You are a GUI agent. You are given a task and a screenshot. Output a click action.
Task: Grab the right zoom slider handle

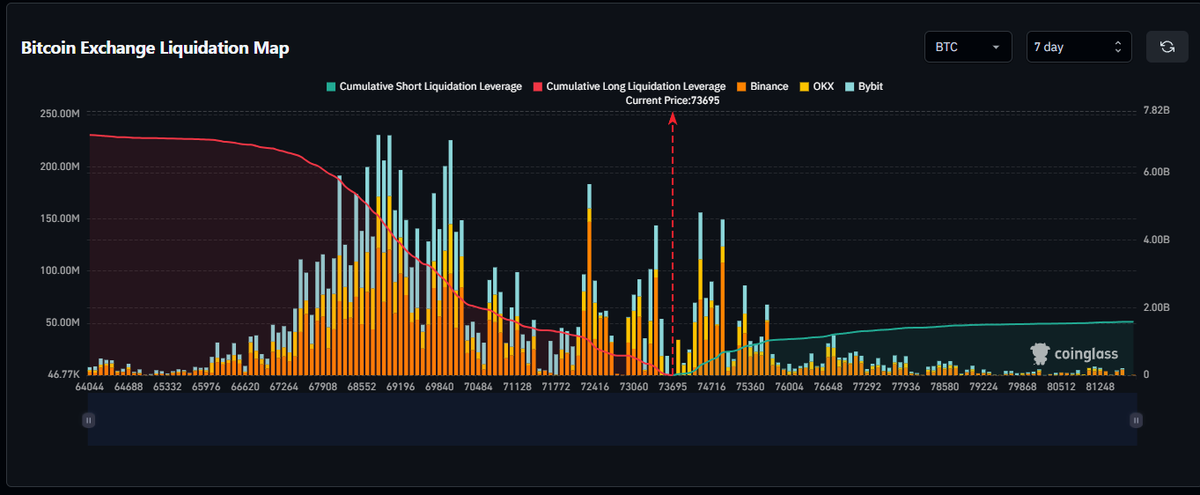1135,421
